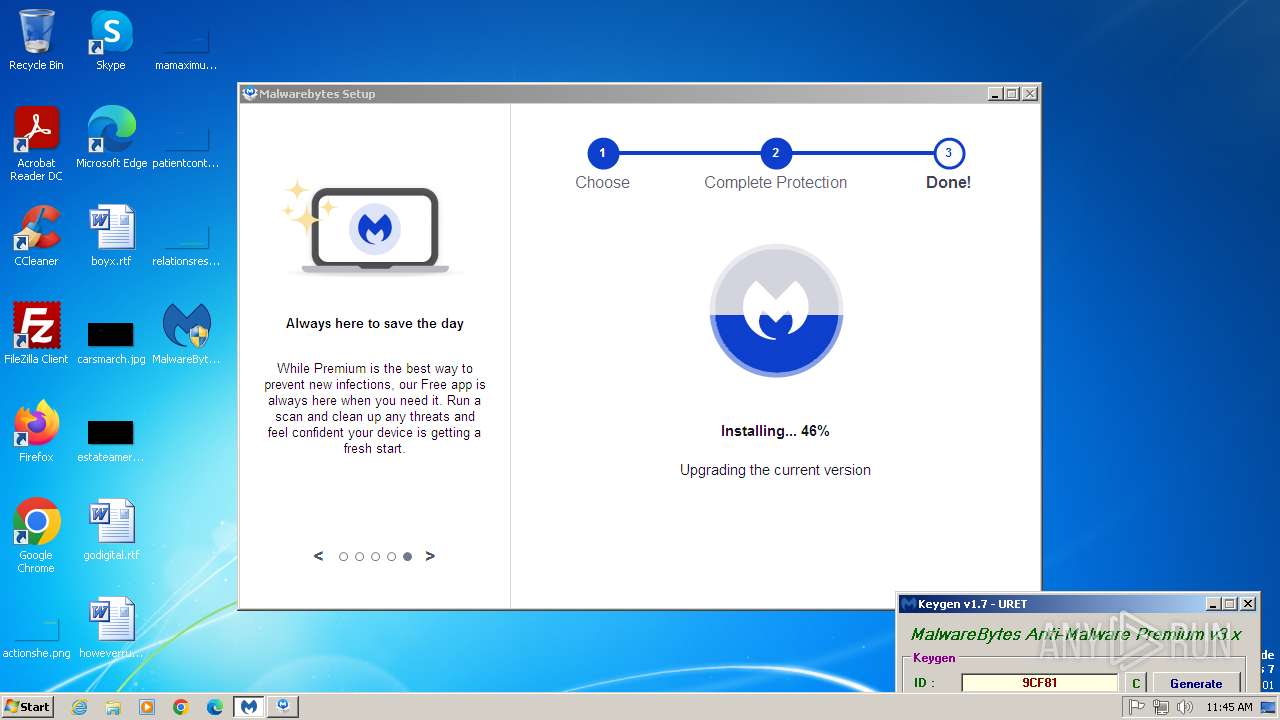Click the Generate button in Keygen
The image size is (1280, 720).
pos(1196,683)
